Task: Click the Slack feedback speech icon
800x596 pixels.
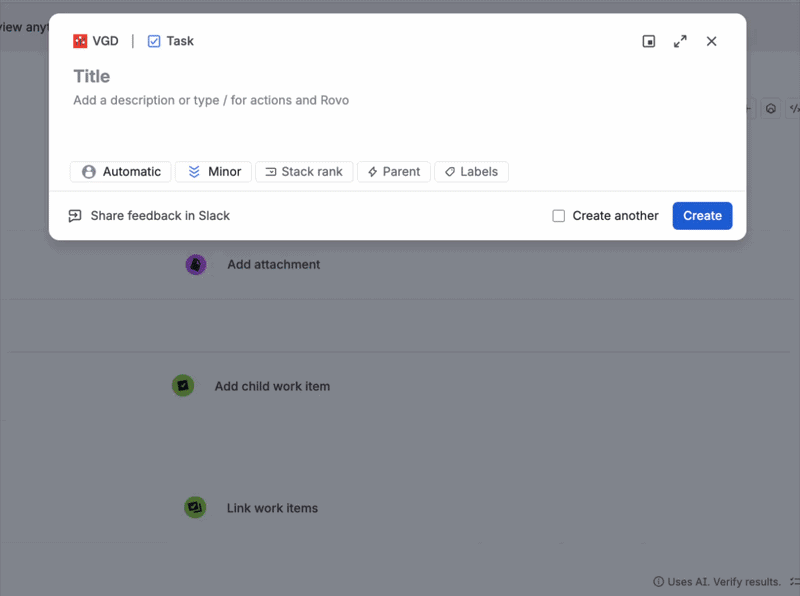Action: click(x=75, y=216)
